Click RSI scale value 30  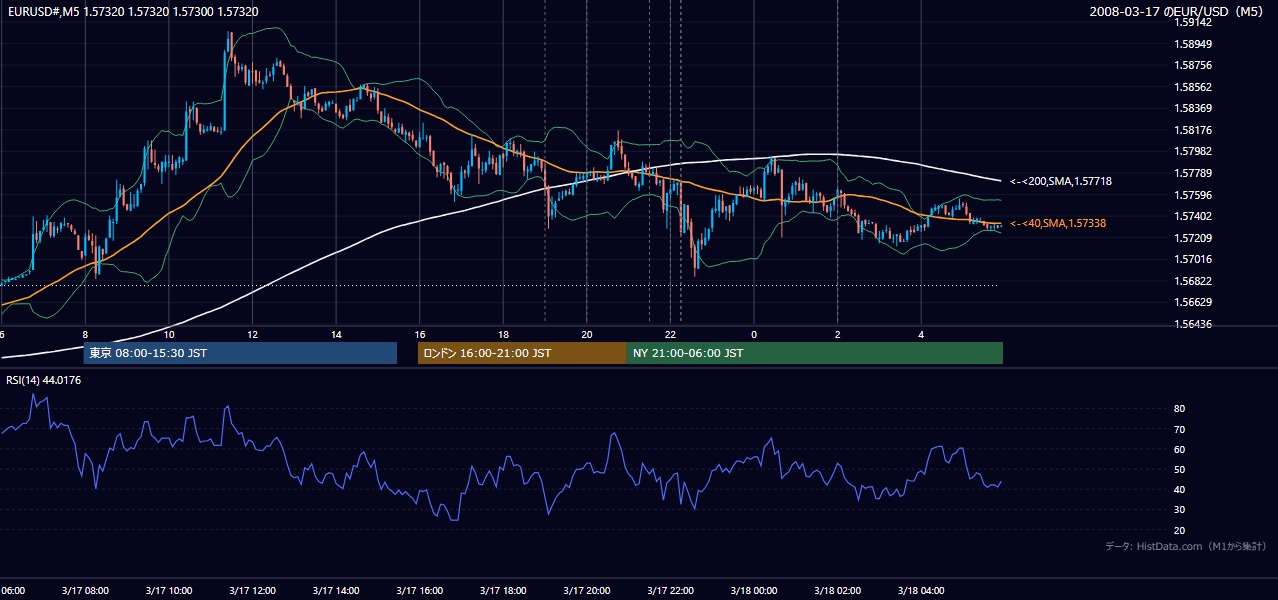(x=1179, y=510)
